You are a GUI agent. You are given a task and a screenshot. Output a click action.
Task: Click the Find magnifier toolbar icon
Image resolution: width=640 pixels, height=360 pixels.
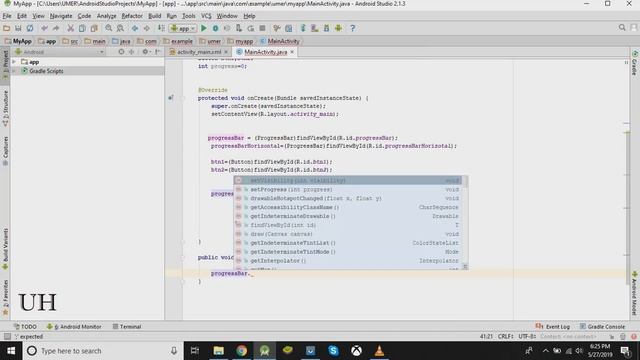coord(108,28)
